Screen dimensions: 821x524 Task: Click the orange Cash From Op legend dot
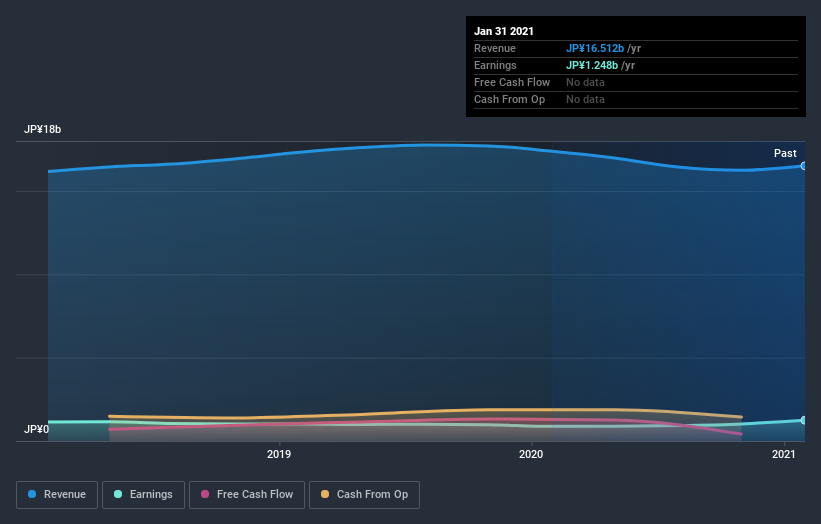(325, 494)
